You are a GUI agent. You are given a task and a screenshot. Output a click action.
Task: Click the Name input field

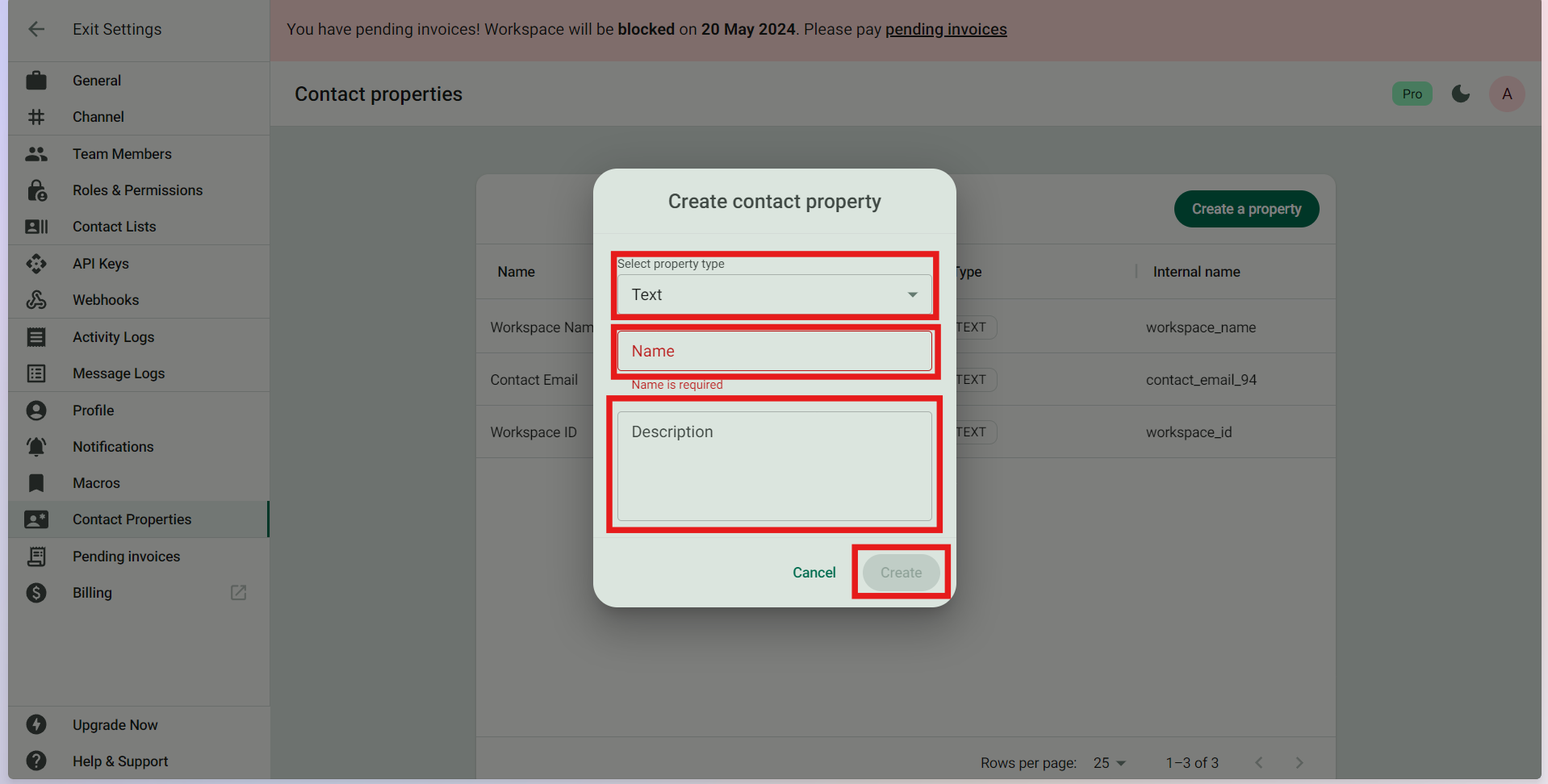coord(774,351)
